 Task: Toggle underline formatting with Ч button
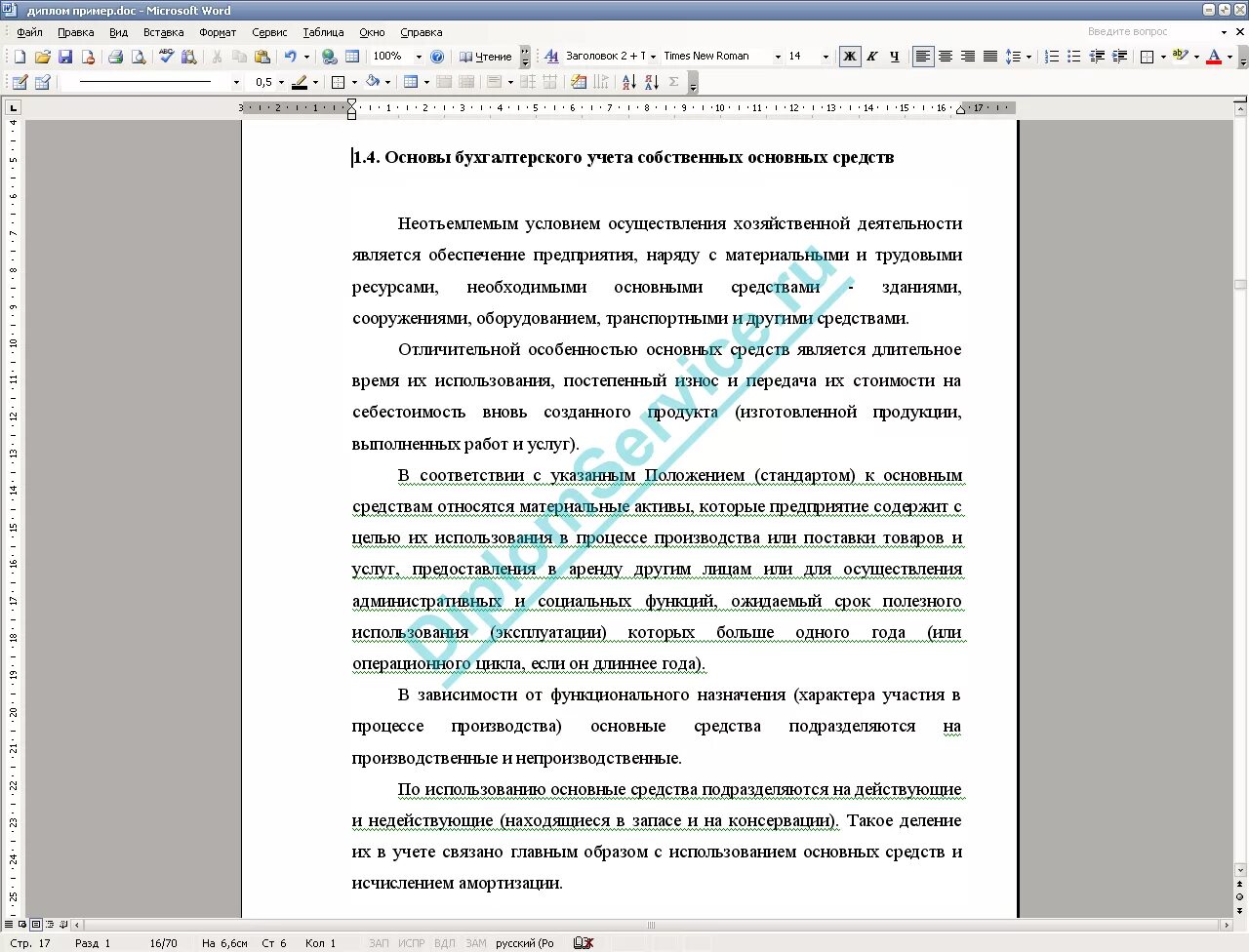[x=893, y=56]
